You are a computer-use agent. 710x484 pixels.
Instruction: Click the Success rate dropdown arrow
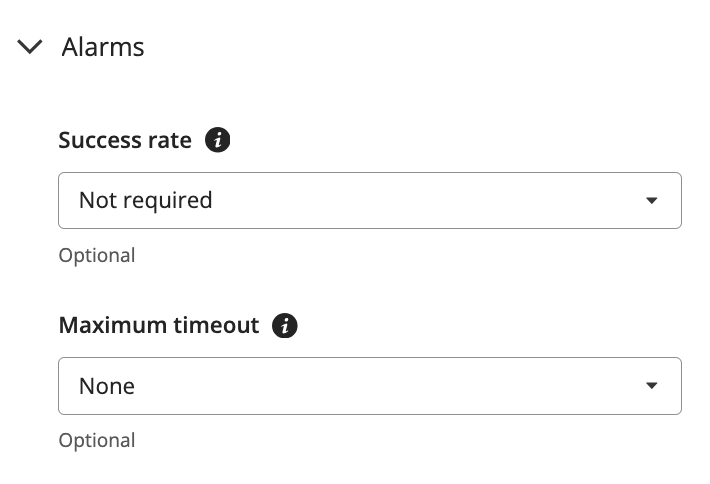(x=652, y=201)
